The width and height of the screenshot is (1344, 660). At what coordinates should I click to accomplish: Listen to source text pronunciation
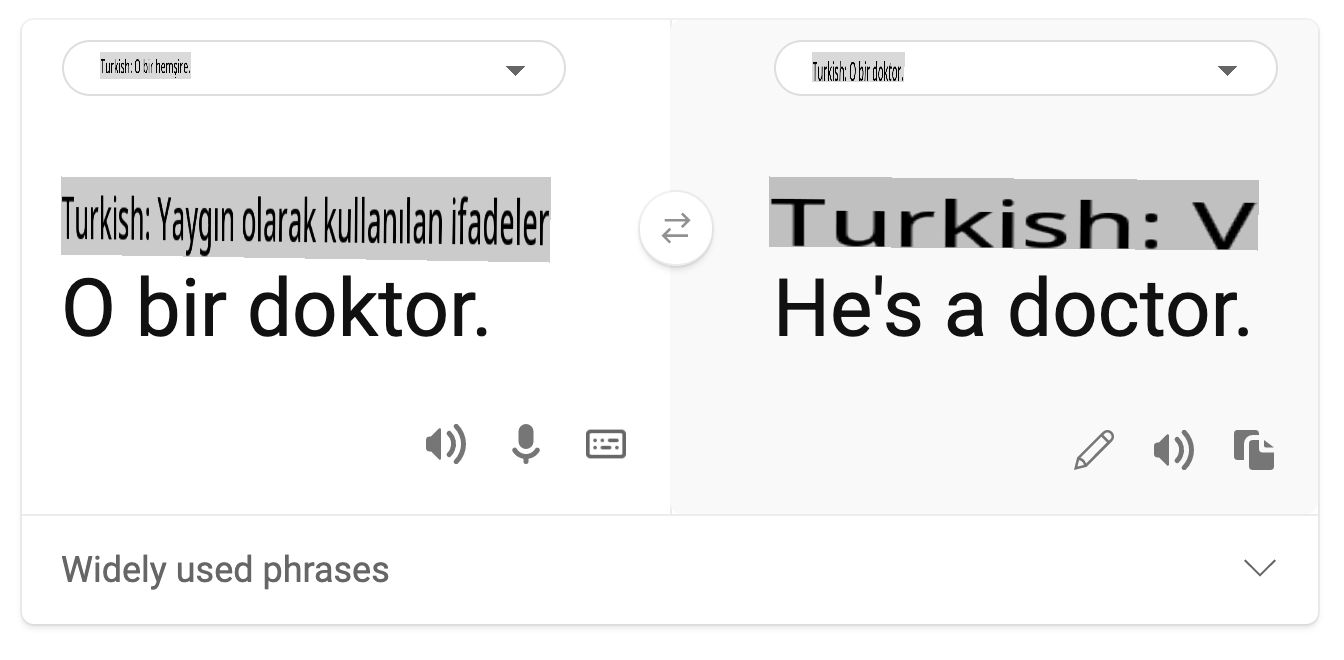(x=446, y=444)
